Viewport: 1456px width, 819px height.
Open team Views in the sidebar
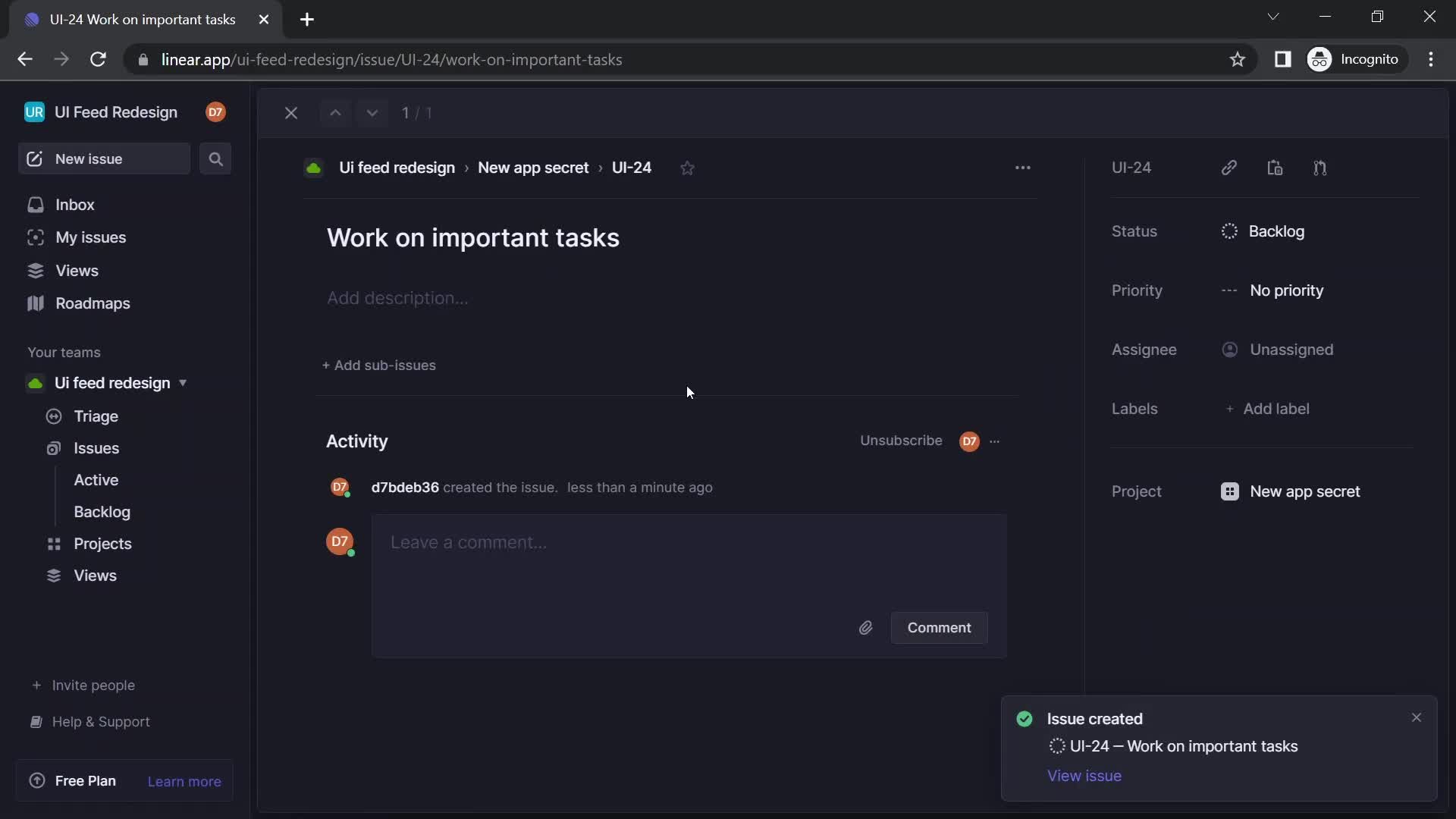point(95,576)
